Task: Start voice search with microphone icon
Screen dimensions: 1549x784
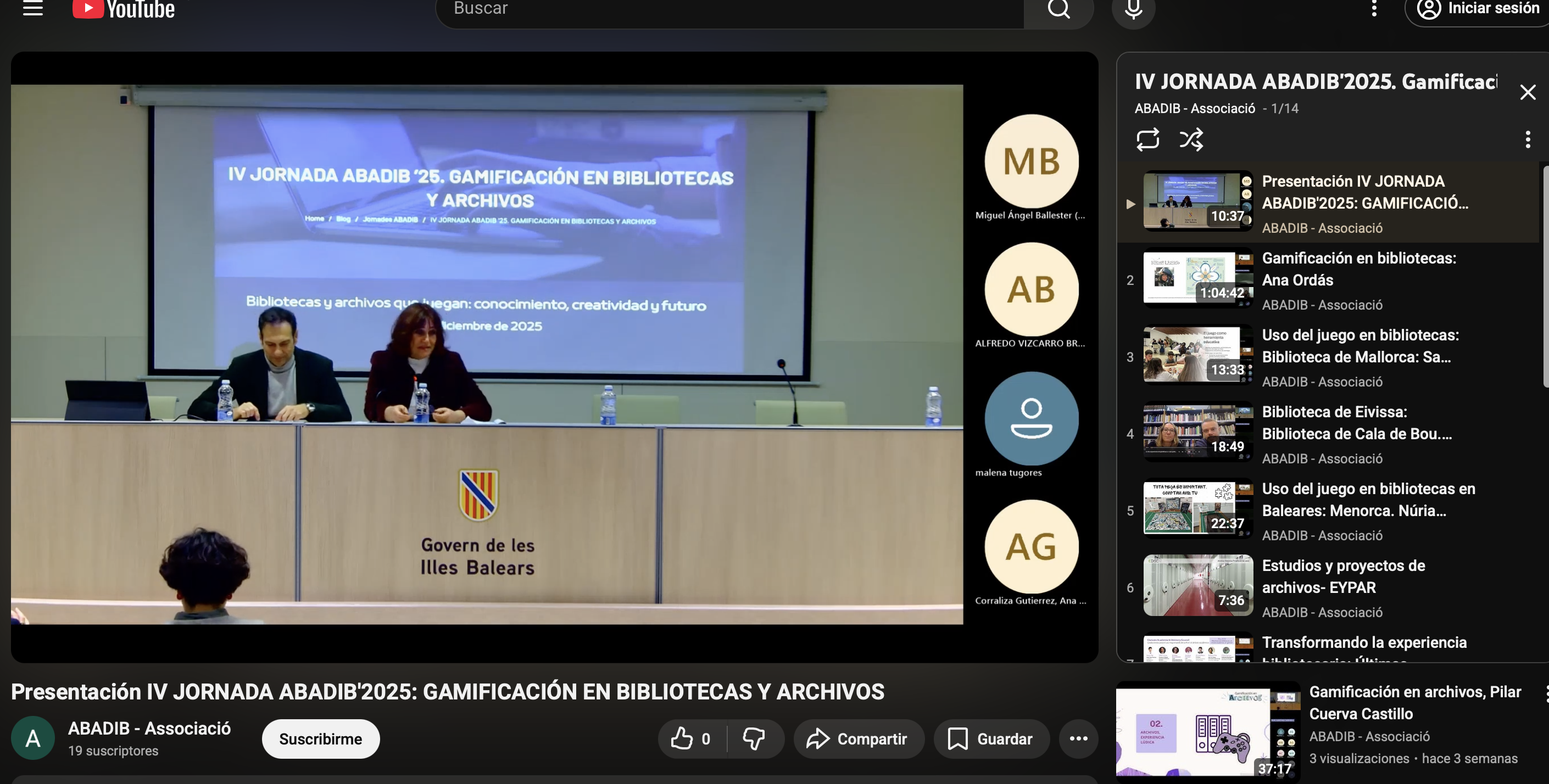Action: tap(1134, 9)
